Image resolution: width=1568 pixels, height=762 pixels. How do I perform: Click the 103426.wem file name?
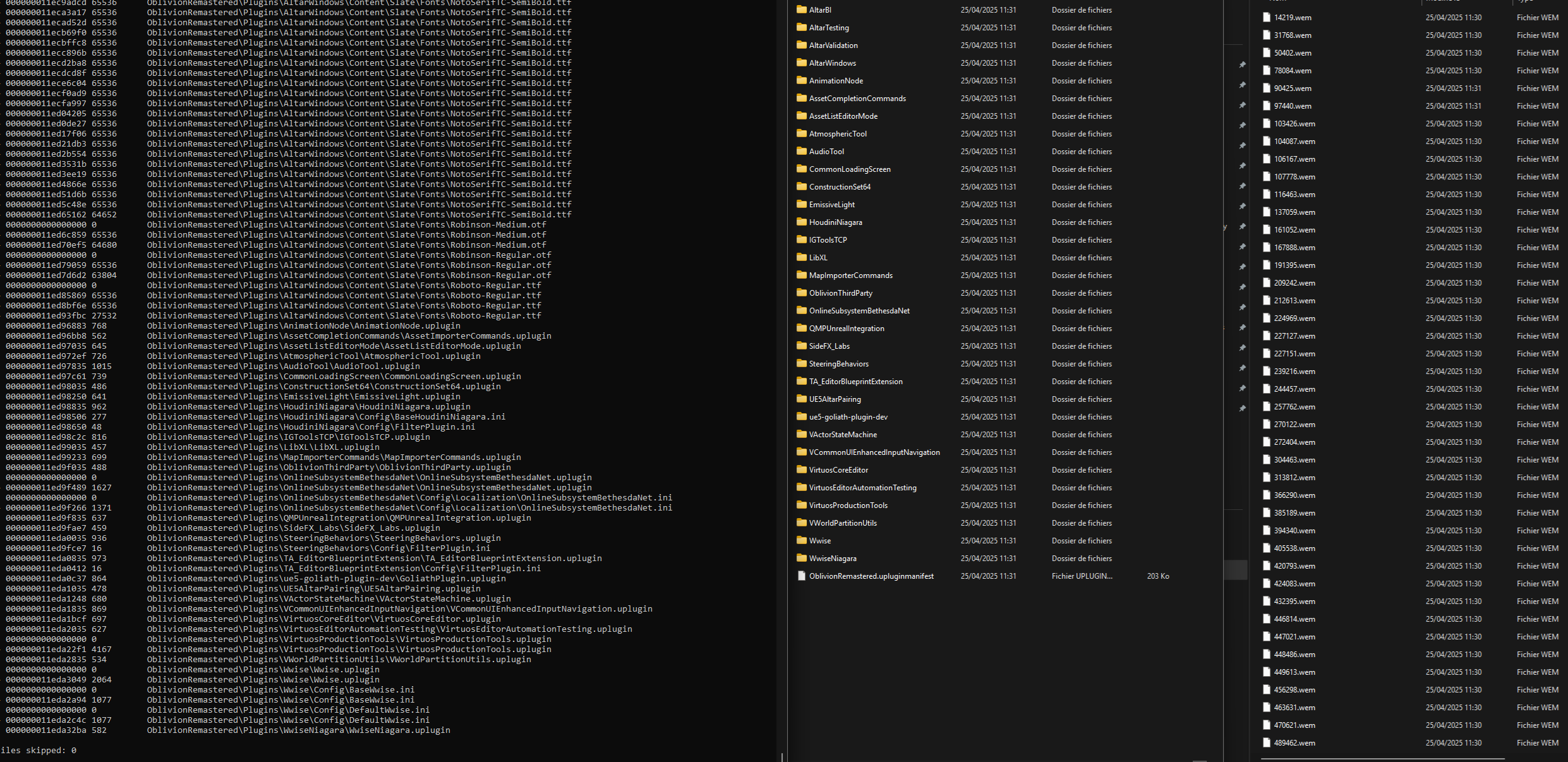pos(1294,124)
